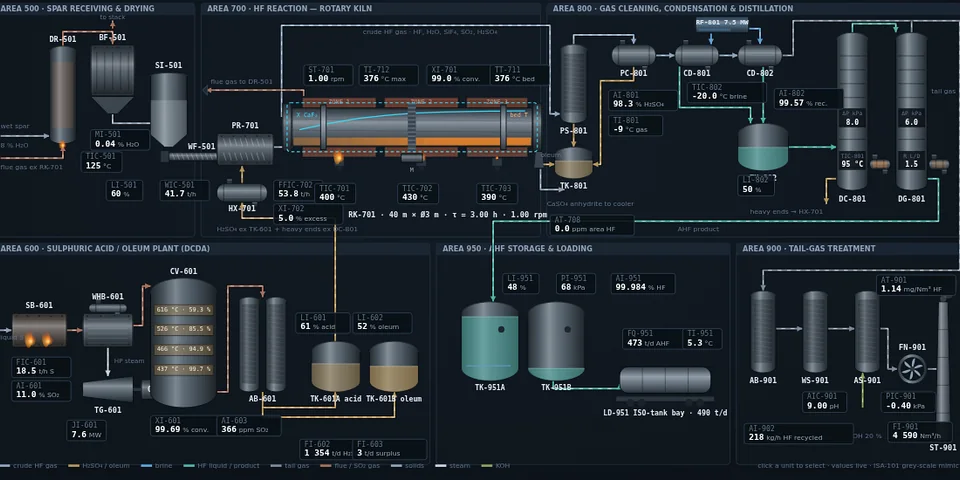Image resolution: width=960 pixels, height=480 pixels.
Task: Select the RK-701 rotary kiln body
Action: point(411,127)
